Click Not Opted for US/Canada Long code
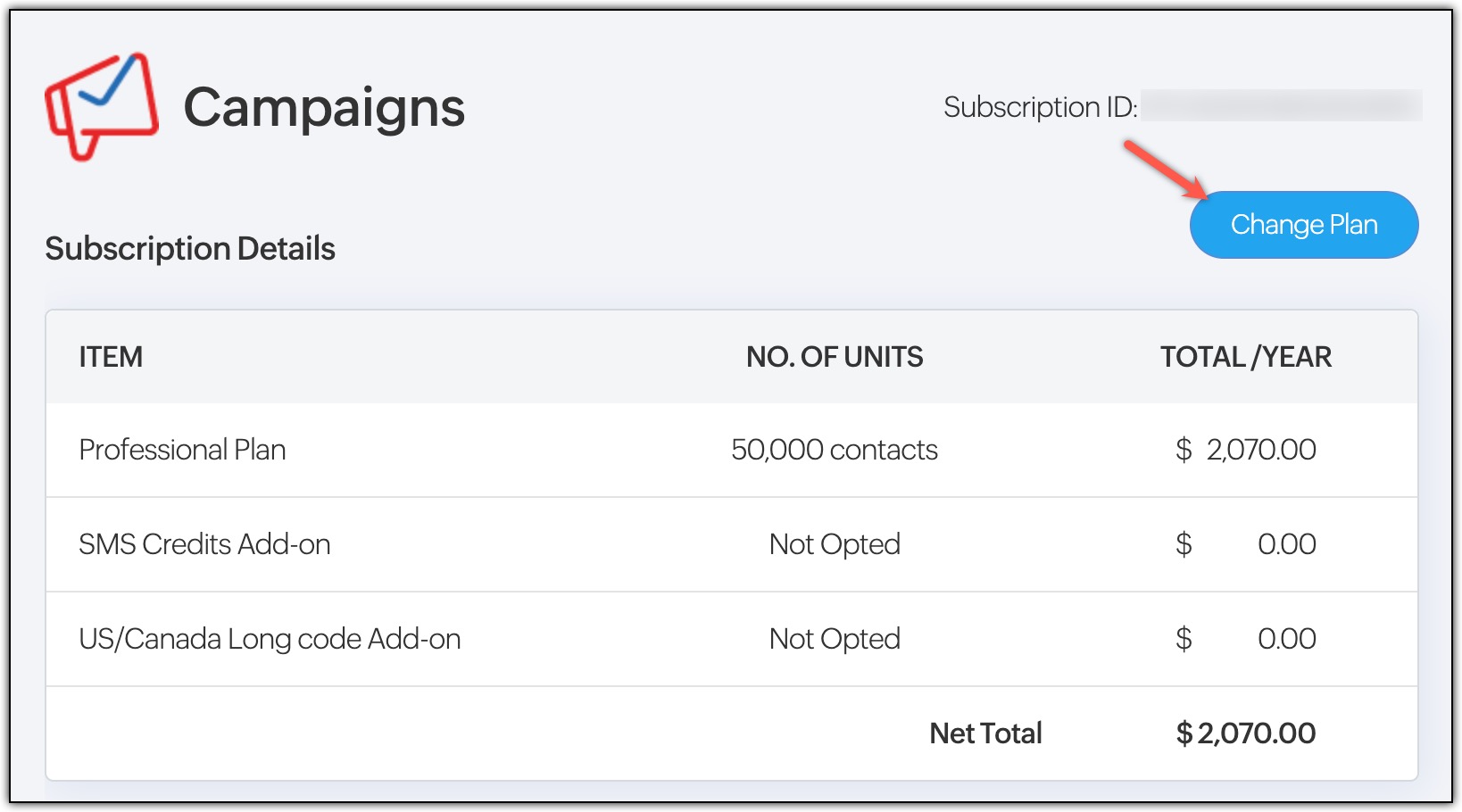 pos(835,639)
